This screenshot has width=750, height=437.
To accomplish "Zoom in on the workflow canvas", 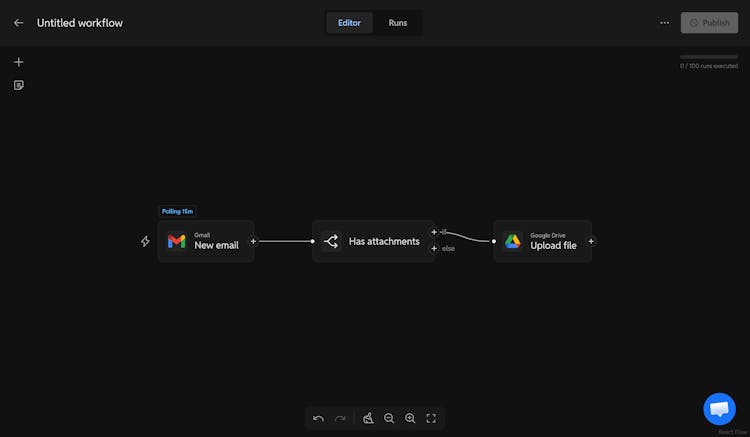I will pos(410,418).
